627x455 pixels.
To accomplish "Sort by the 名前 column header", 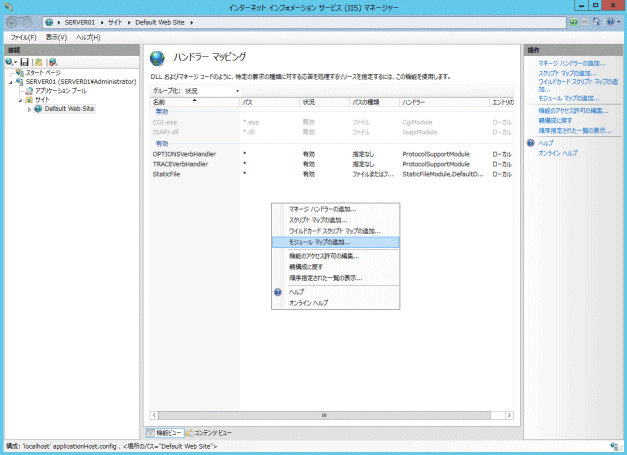I will point(195,102).
